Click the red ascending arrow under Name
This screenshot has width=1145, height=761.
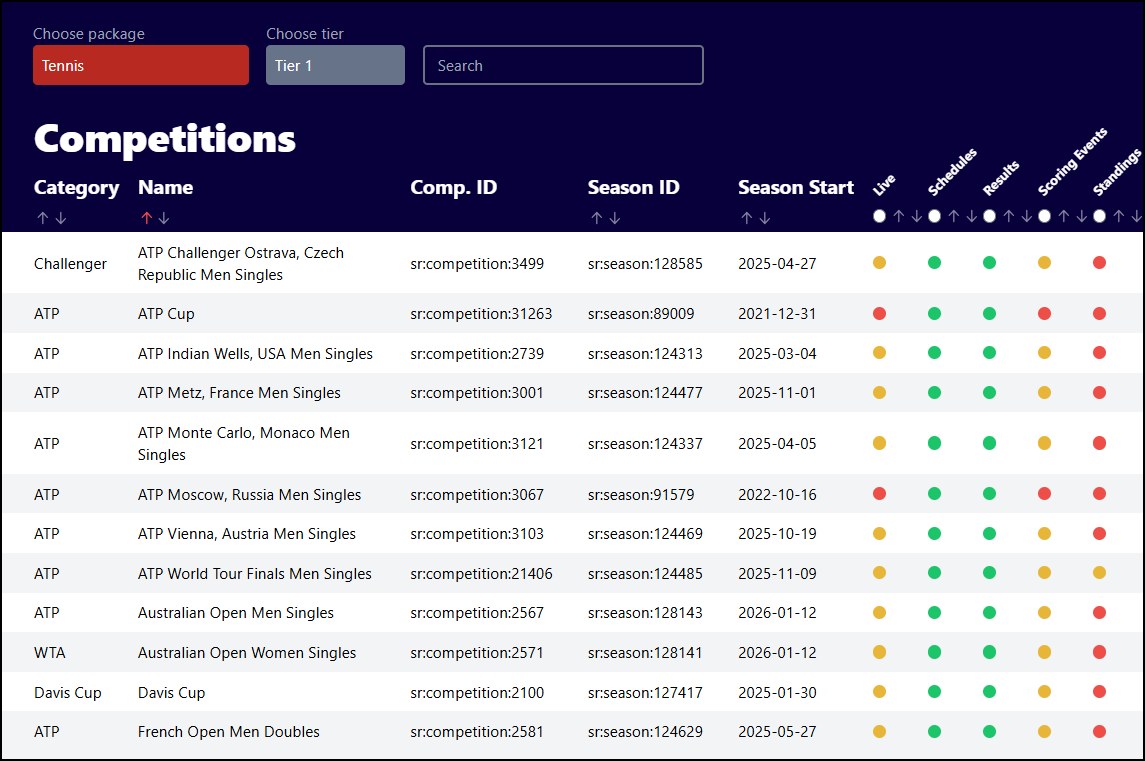(x=146, y=218)
